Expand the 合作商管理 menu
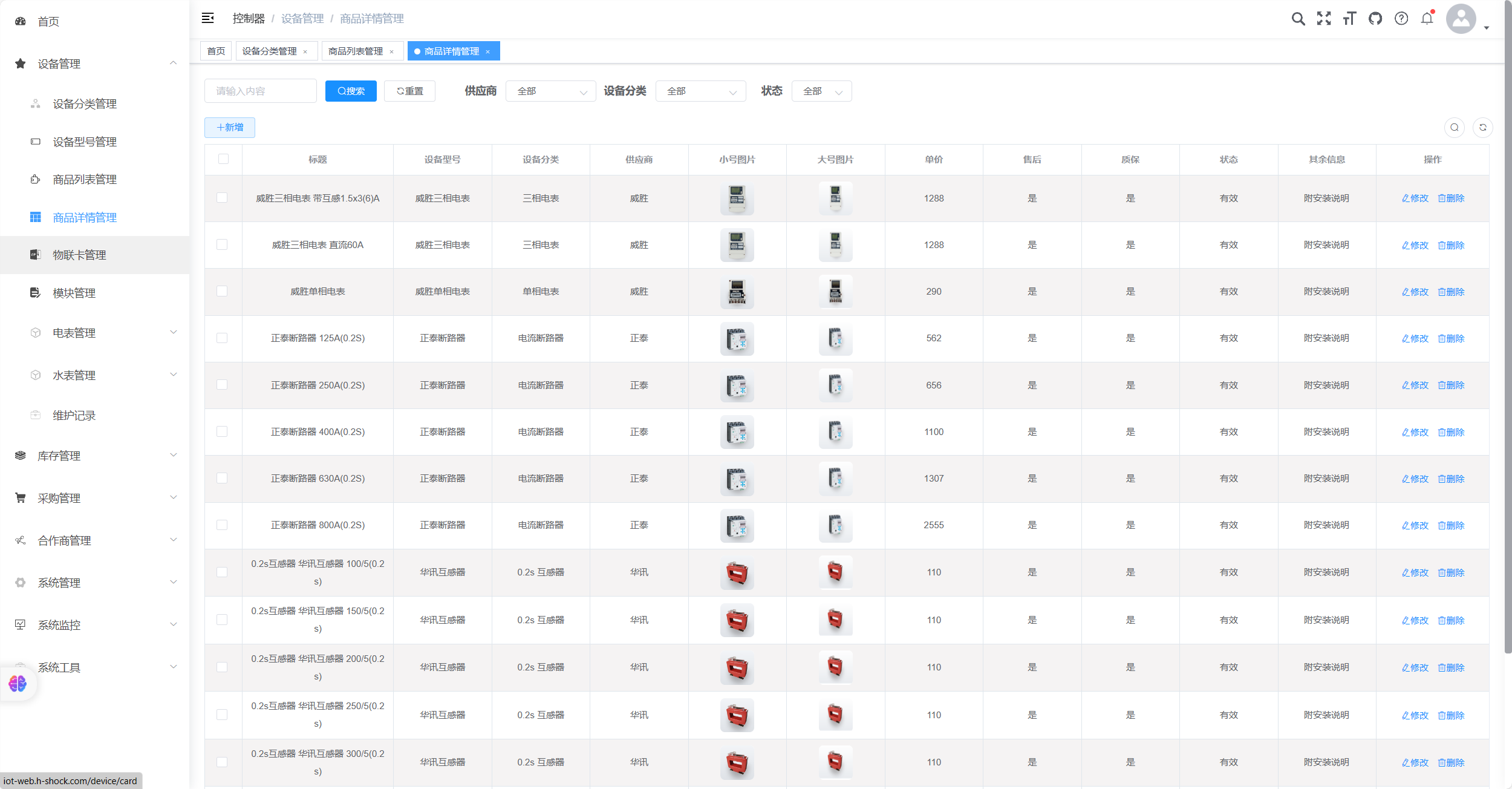This screenshot has width=1512, height=789. click(95, 541)
